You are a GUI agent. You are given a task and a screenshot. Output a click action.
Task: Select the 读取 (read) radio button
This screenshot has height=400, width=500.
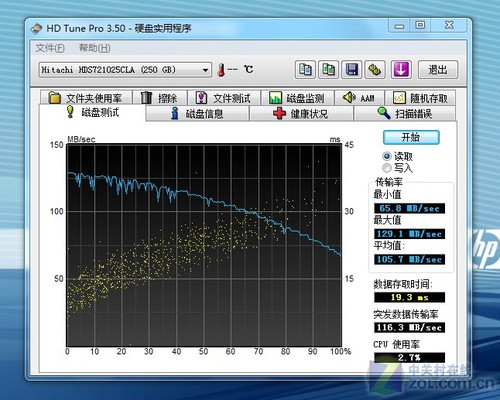click(x=387, y=156)
